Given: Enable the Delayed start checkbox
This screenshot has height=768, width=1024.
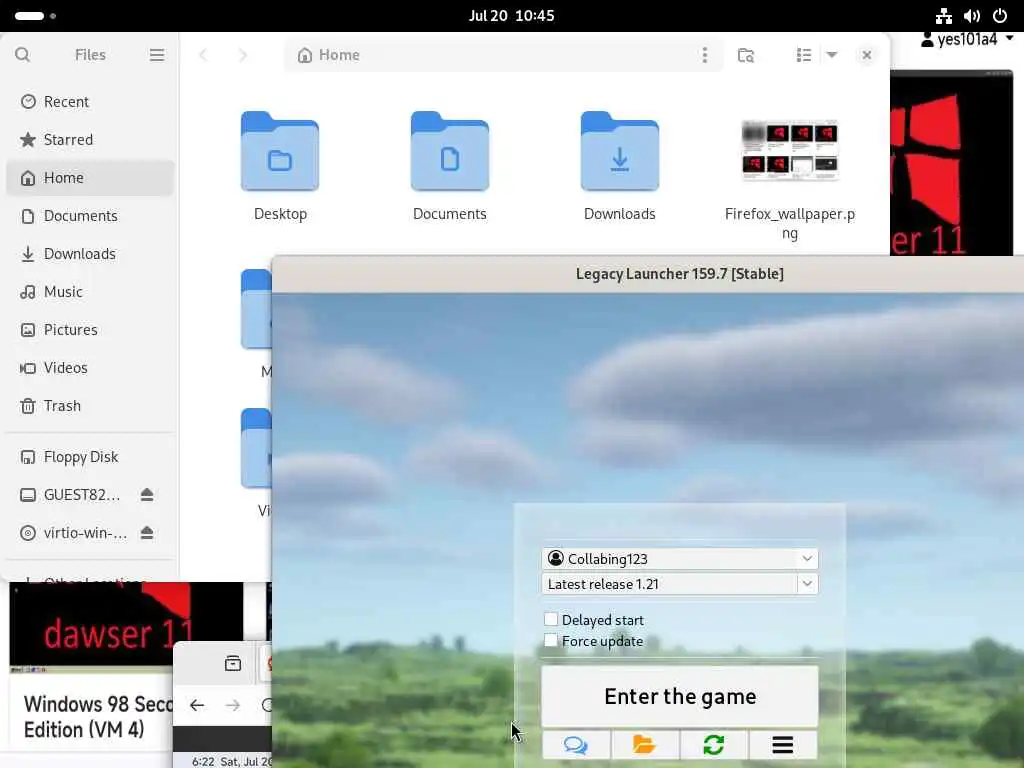Looking at the screenshot, I should 551,619.
